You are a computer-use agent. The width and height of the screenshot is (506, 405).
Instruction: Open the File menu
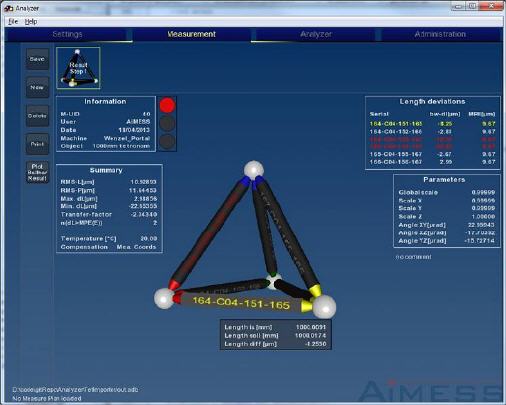(x=13, y=22)
